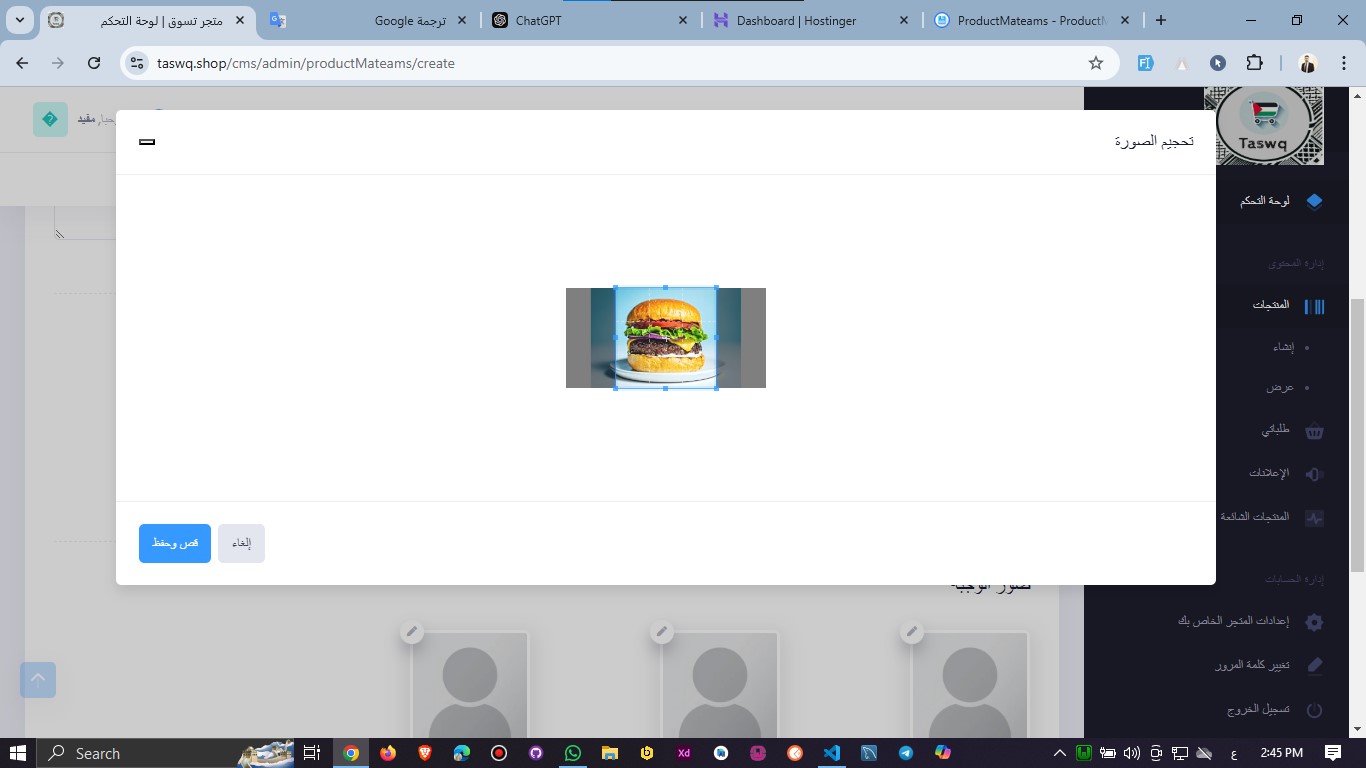Click the address bar URL field
Image resolution: width=1366 pixels, height=768 pixels.
click(x=600, y=63)
